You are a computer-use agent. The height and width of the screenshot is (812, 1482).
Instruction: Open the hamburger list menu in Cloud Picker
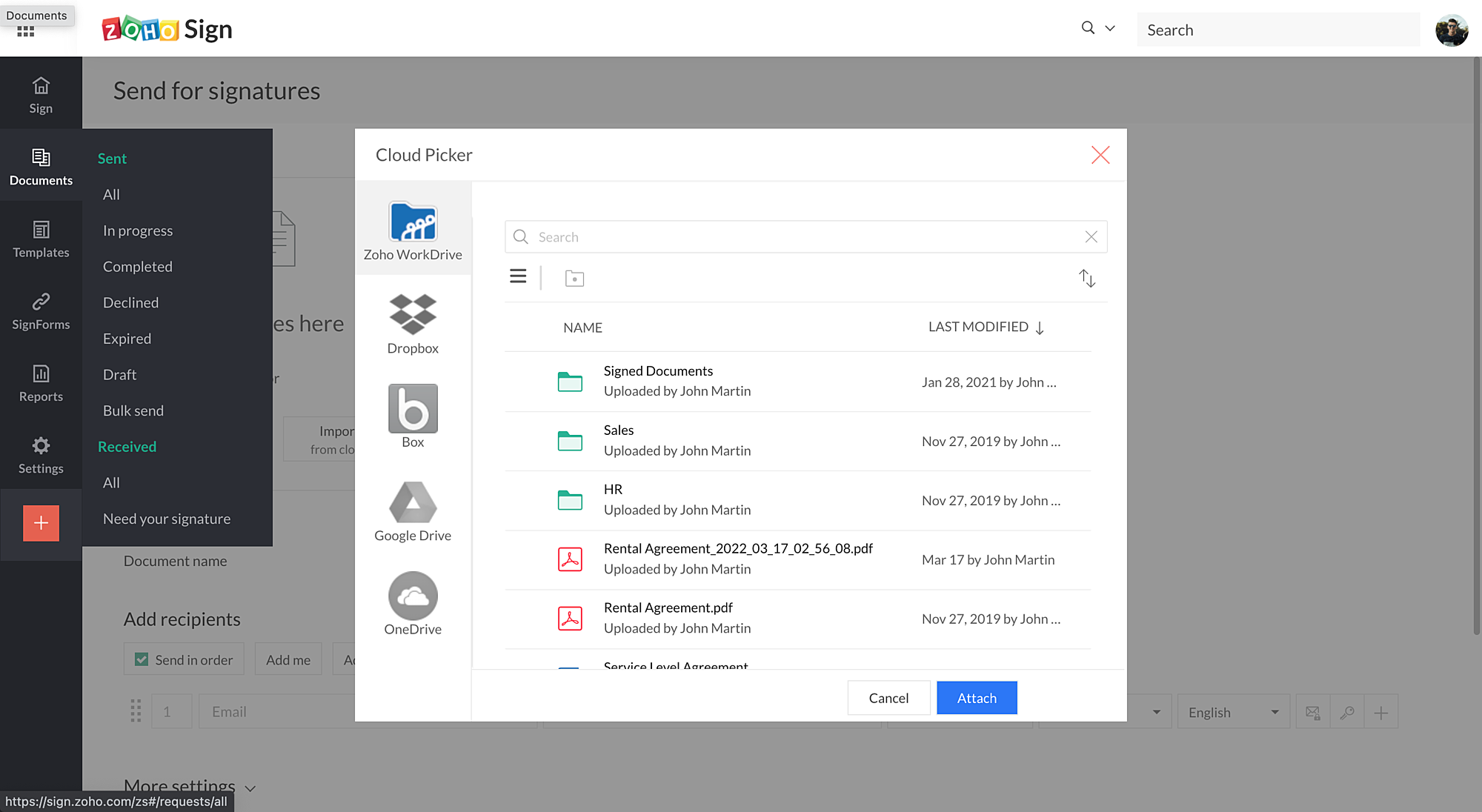(x=518, y=277)
